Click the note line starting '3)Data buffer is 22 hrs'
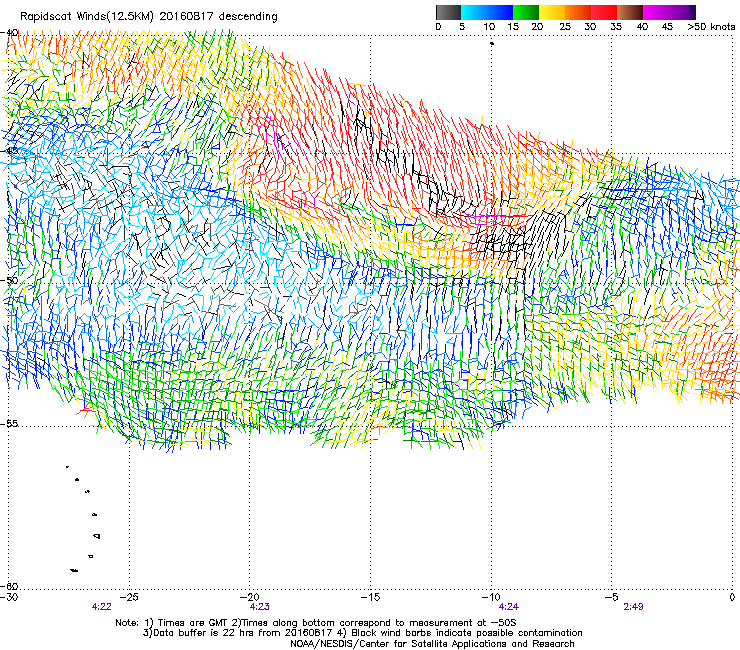 pos(362,633)
